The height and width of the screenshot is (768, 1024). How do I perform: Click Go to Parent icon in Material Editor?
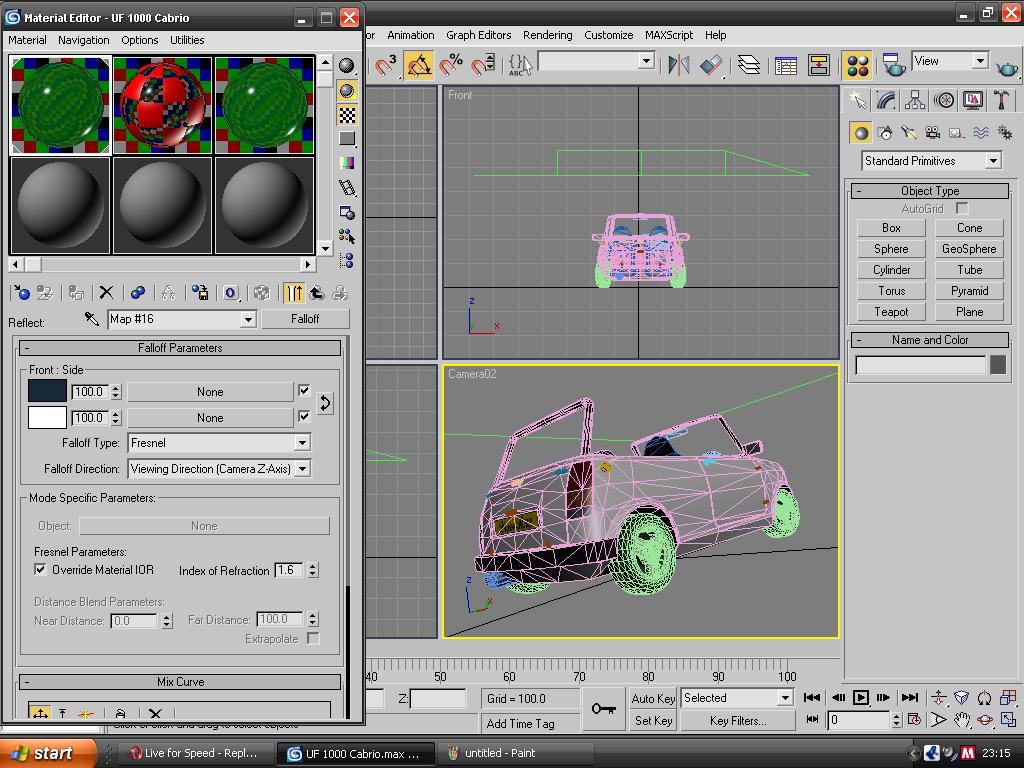(317, 293)
